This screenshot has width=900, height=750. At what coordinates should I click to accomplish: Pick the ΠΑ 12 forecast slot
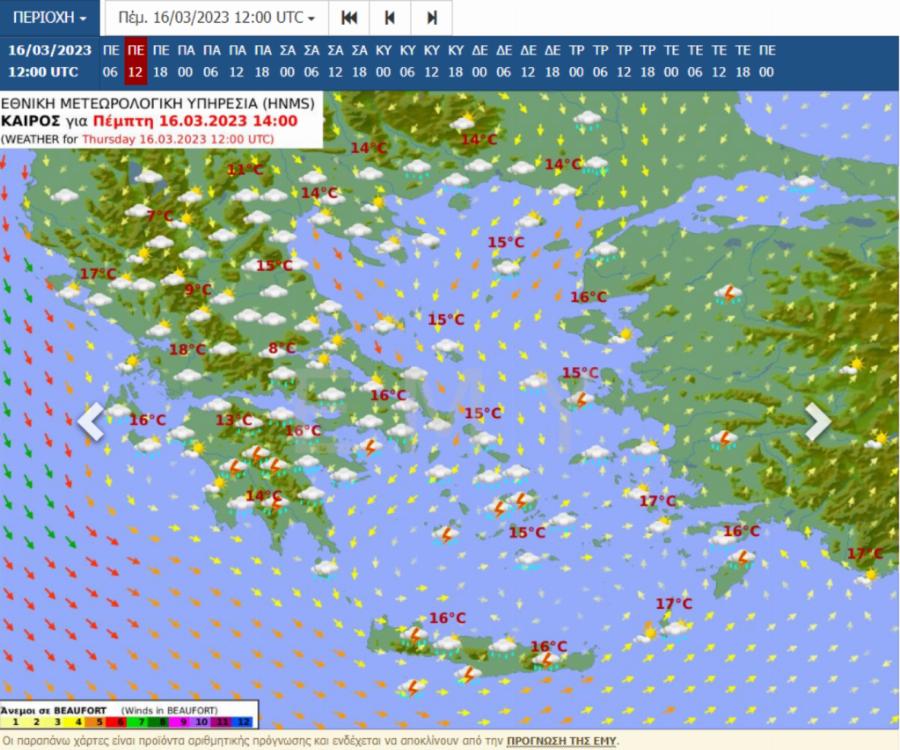click(237, 61)
